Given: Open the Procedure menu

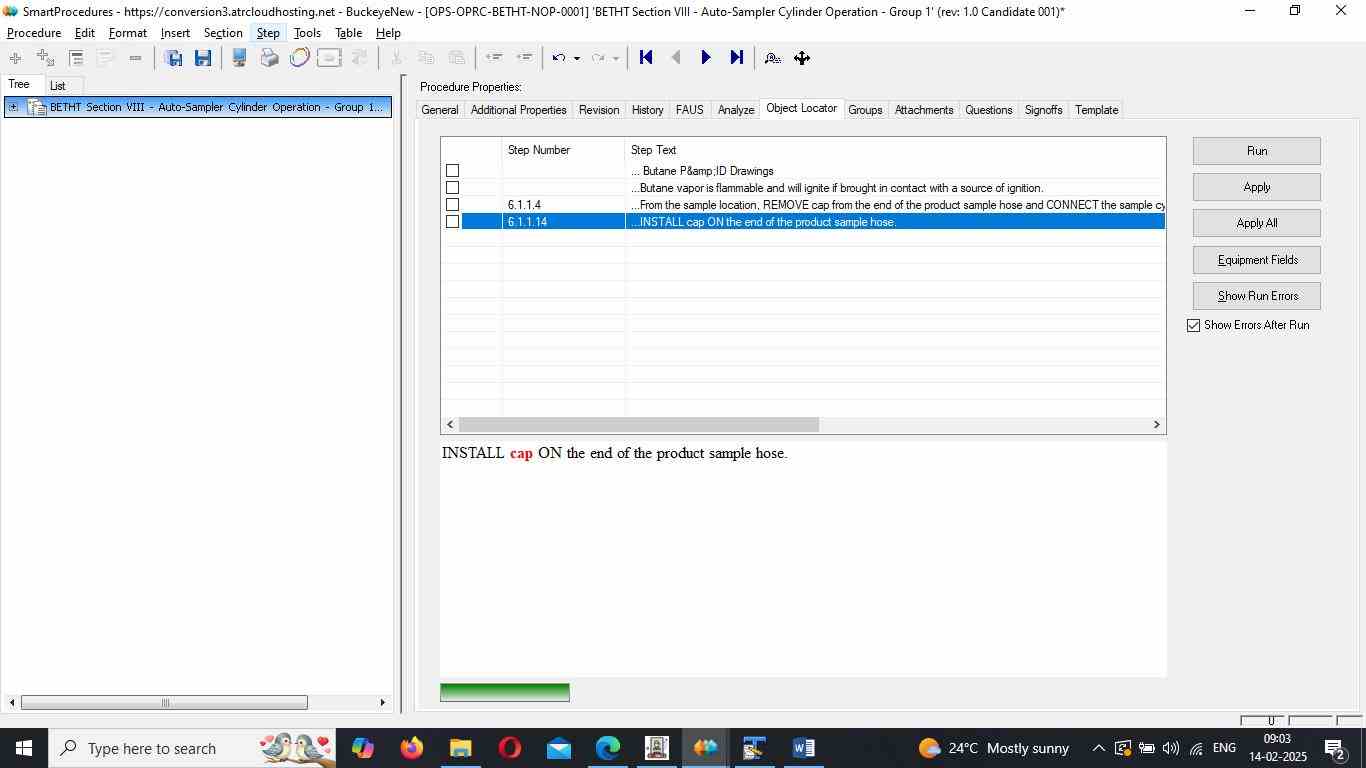Looking at the screenshot, I should pyautogui.click(x=34, y=33).
